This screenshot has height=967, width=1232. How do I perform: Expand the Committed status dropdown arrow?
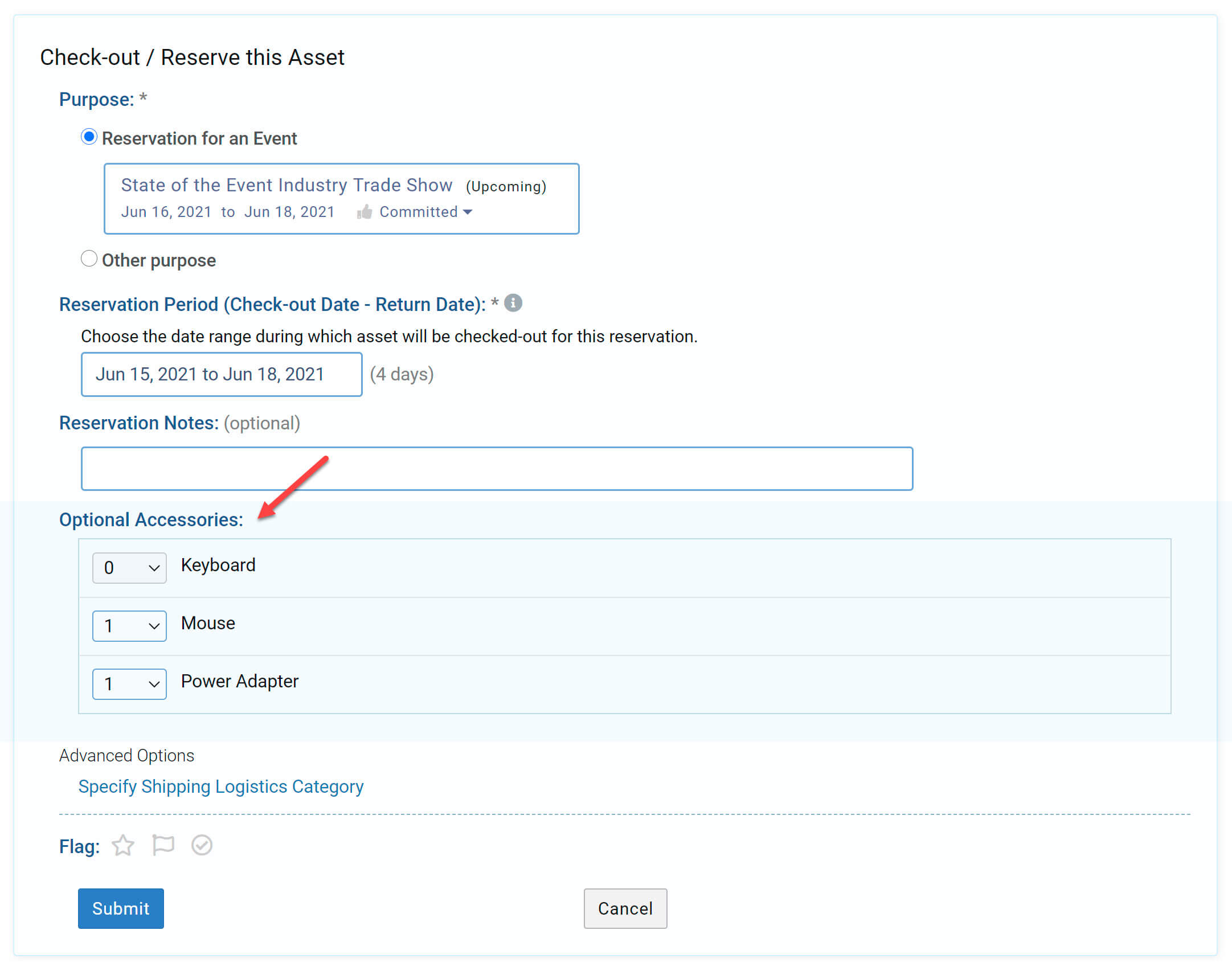point(468,212)
